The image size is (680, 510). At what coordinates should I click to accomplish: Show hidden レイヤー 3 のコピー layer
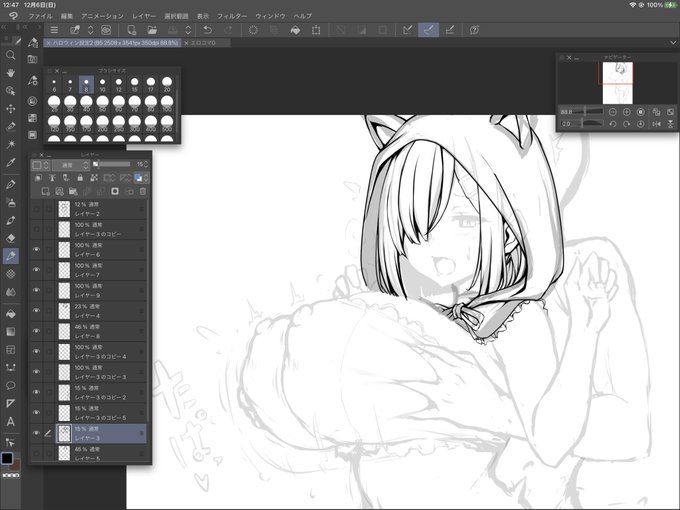(36, 229)
